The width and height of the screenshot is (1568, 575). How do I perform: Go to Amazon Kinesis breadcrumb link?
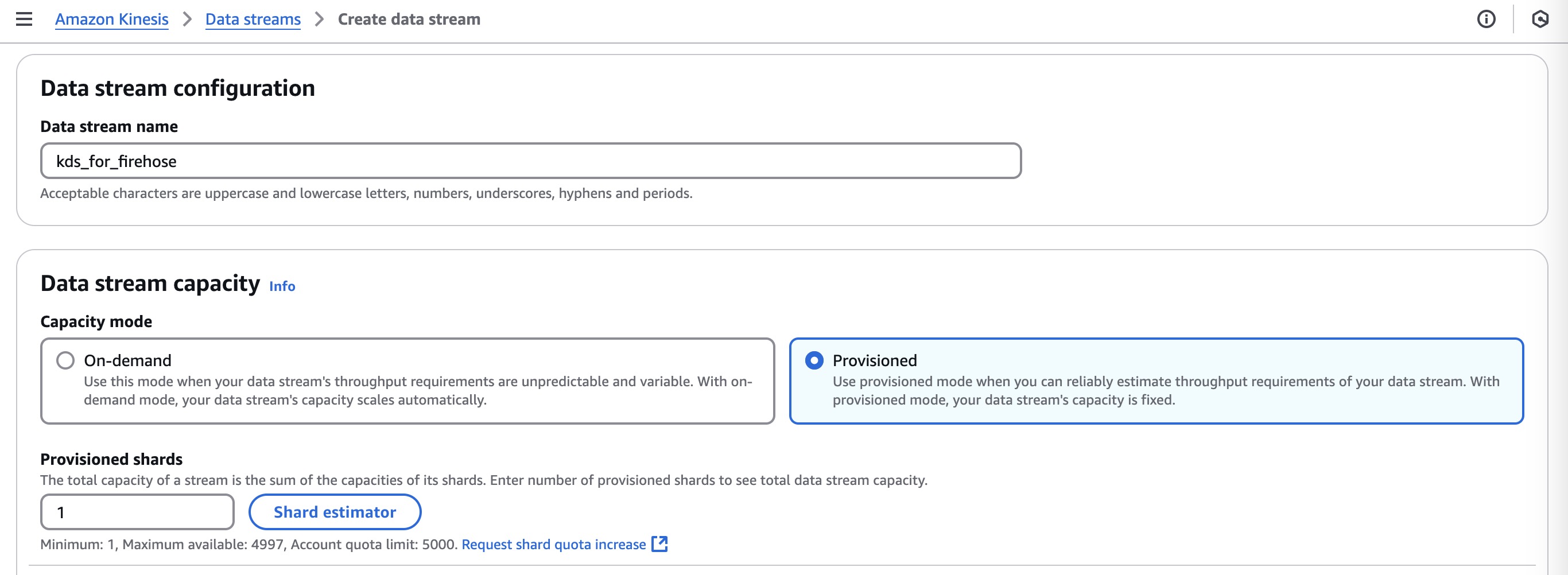[111, 20]
